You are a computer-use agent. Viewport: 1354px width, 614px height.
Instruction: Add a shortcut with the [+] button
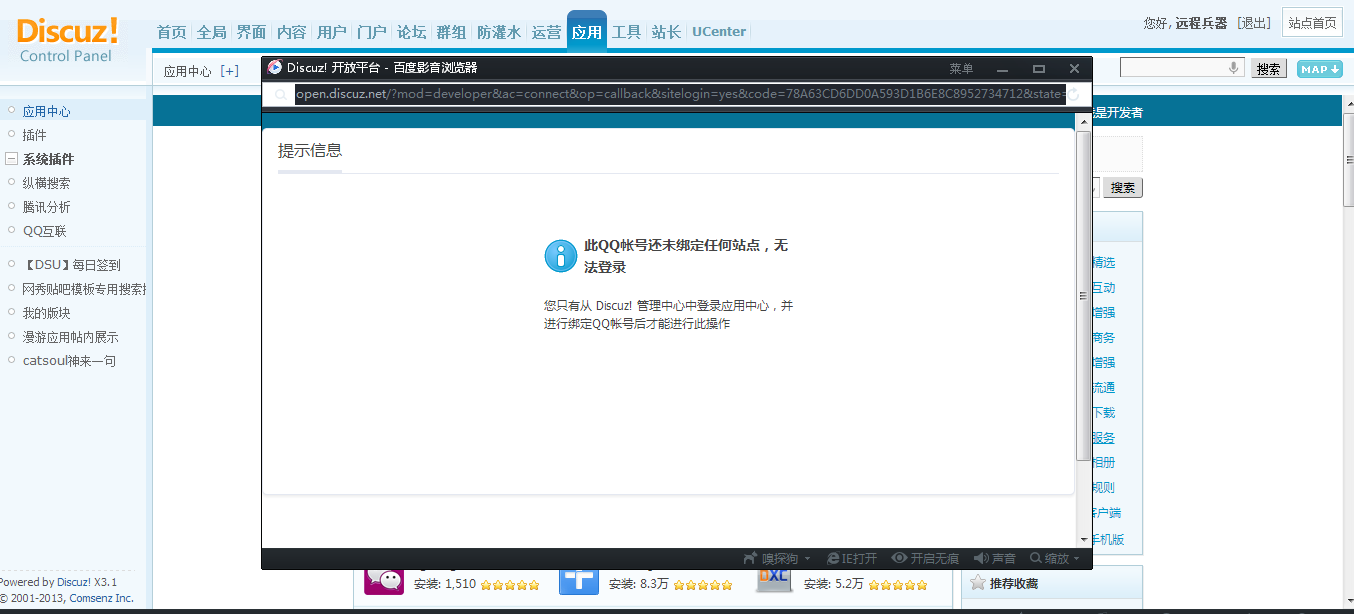tap(230, 71)
